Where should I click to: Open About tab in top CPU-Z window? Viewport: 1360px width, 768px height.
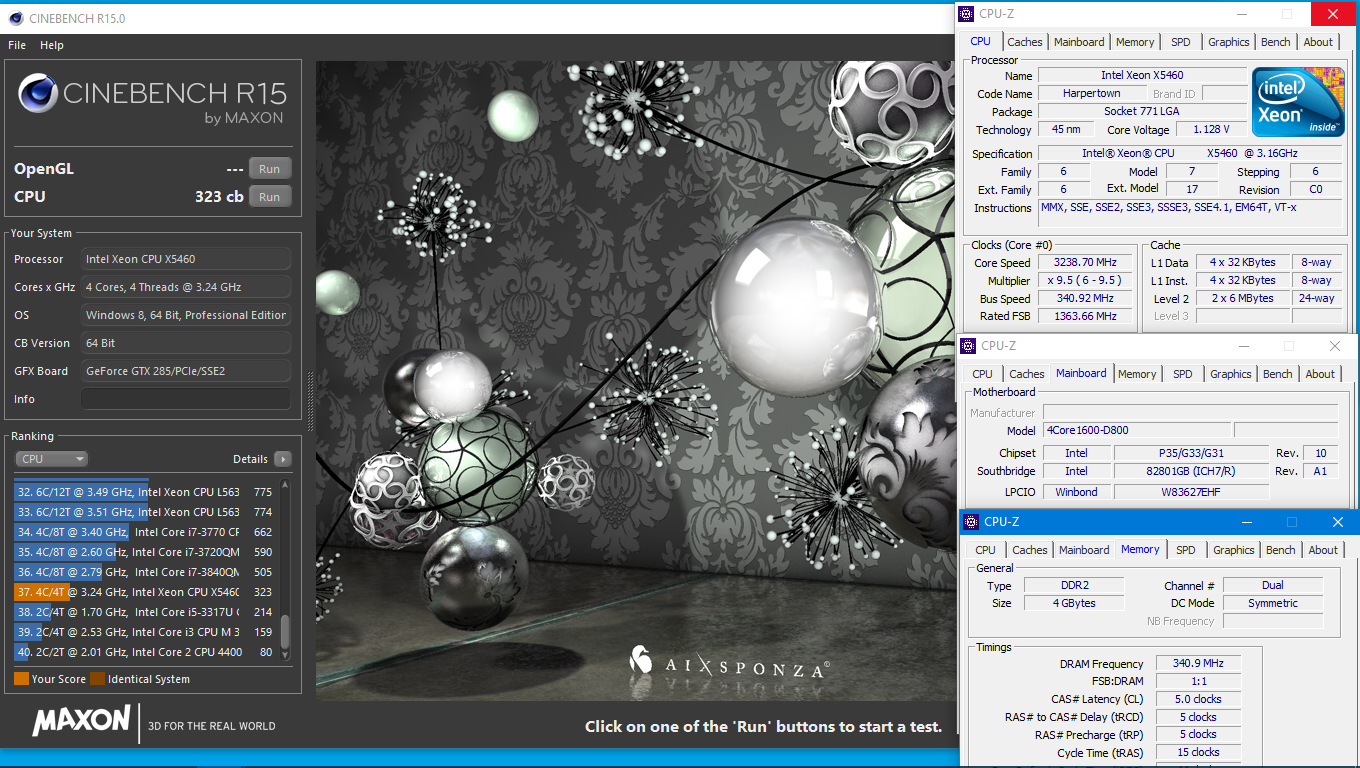tap(1318, 42)
